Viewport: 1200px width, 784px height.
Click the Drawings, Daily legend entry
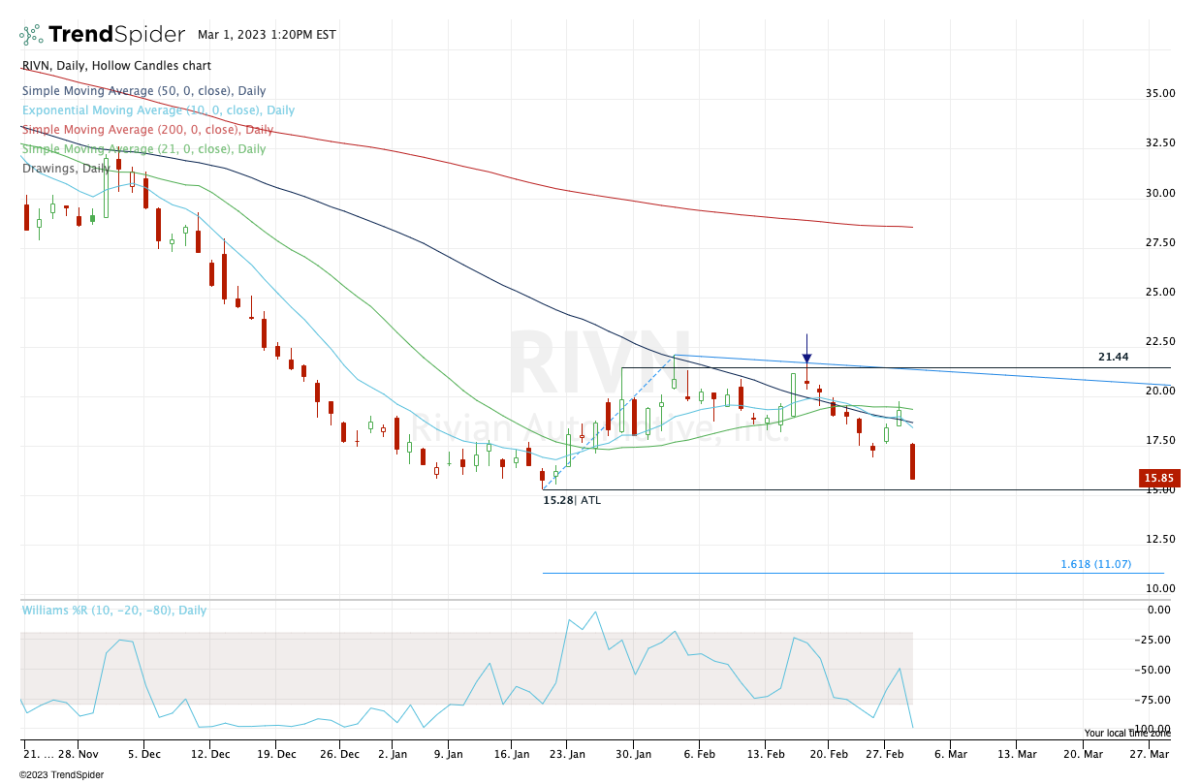(x=68, y=168)
